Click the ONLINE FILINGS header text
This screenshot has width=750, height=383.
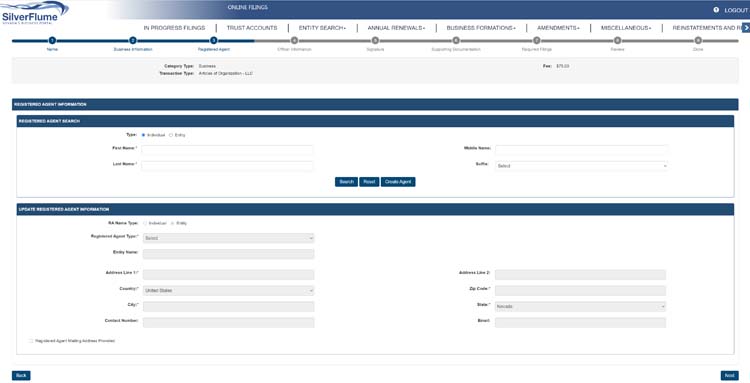[248, 7]
